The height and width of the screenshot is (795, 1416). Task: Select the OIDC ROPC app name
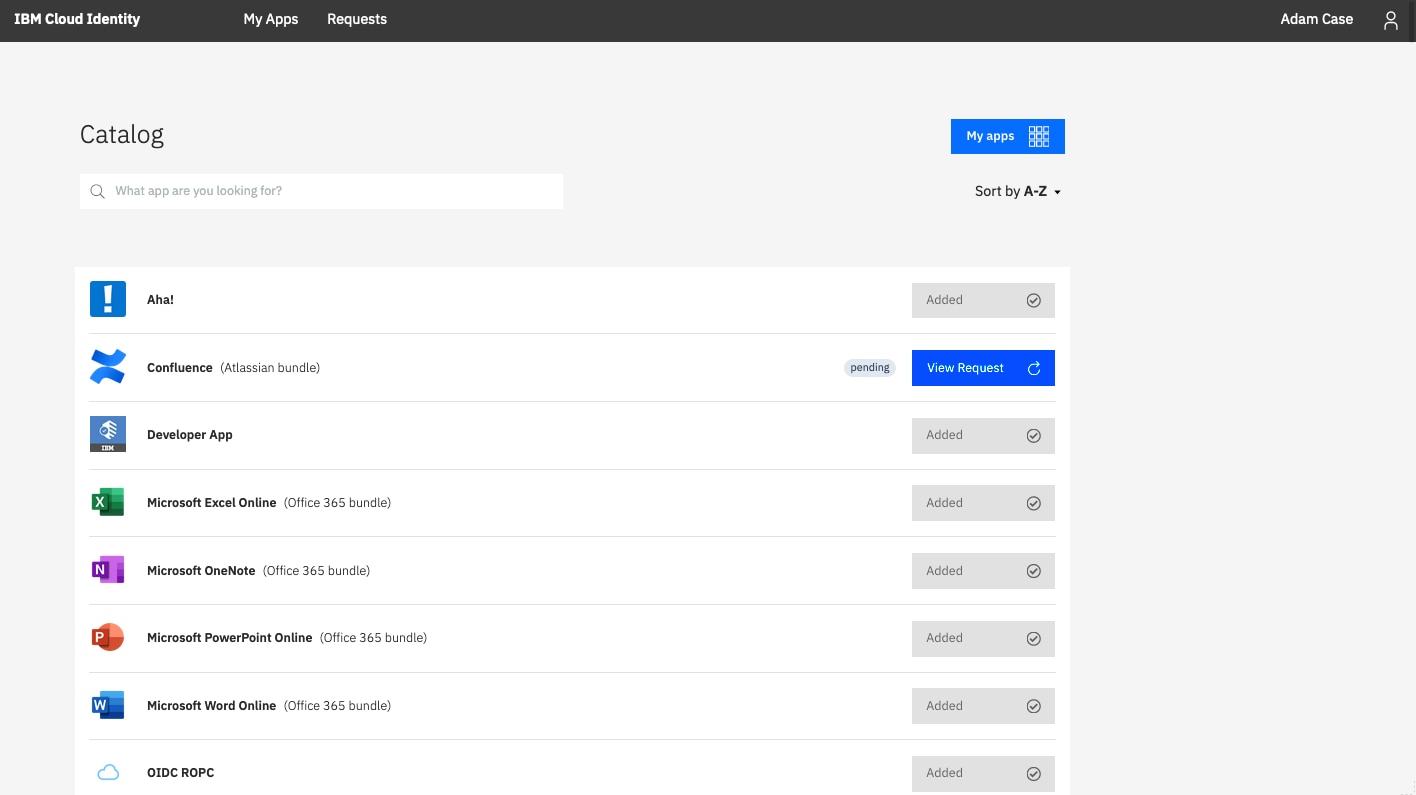click(x=181, y=773)
